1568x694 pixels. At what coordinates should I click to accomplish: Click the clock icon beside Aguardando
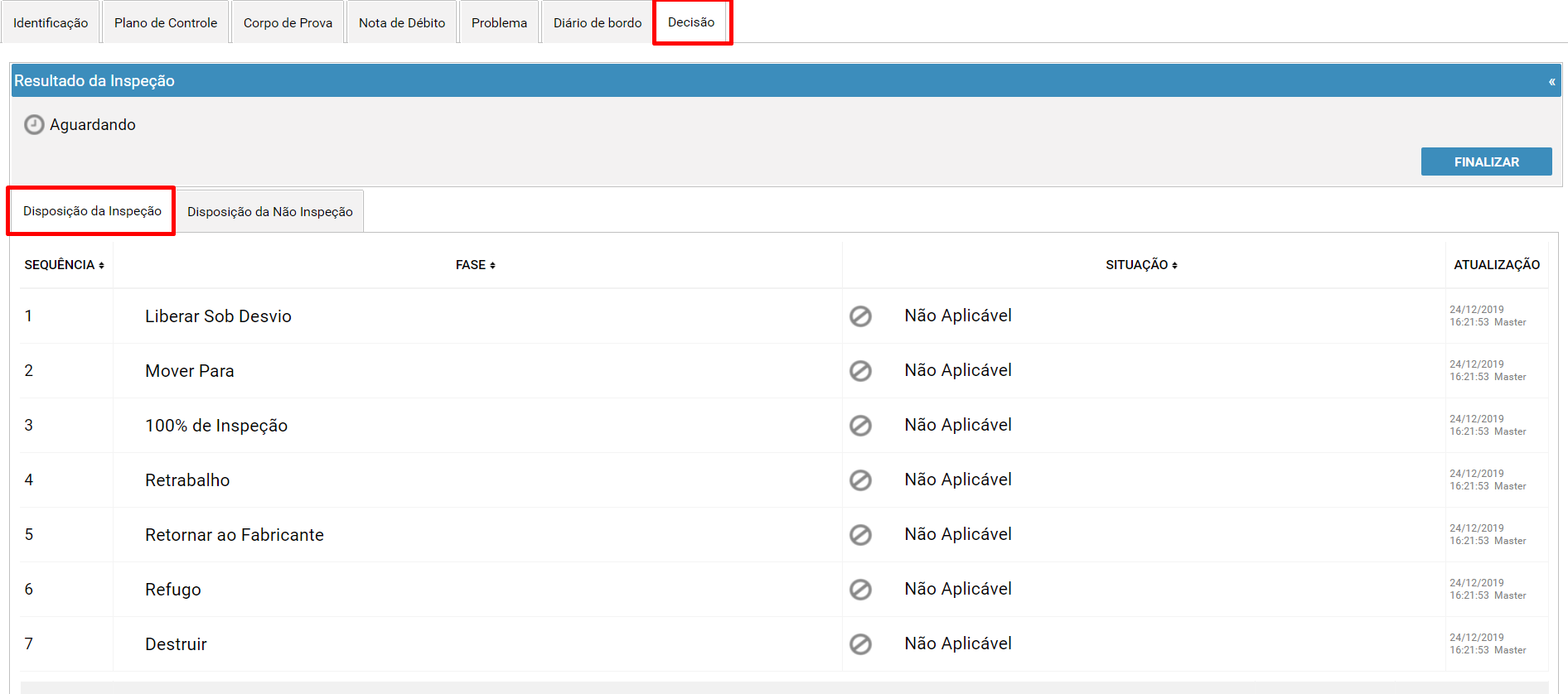pyautogui.click(x=34, y=125)
